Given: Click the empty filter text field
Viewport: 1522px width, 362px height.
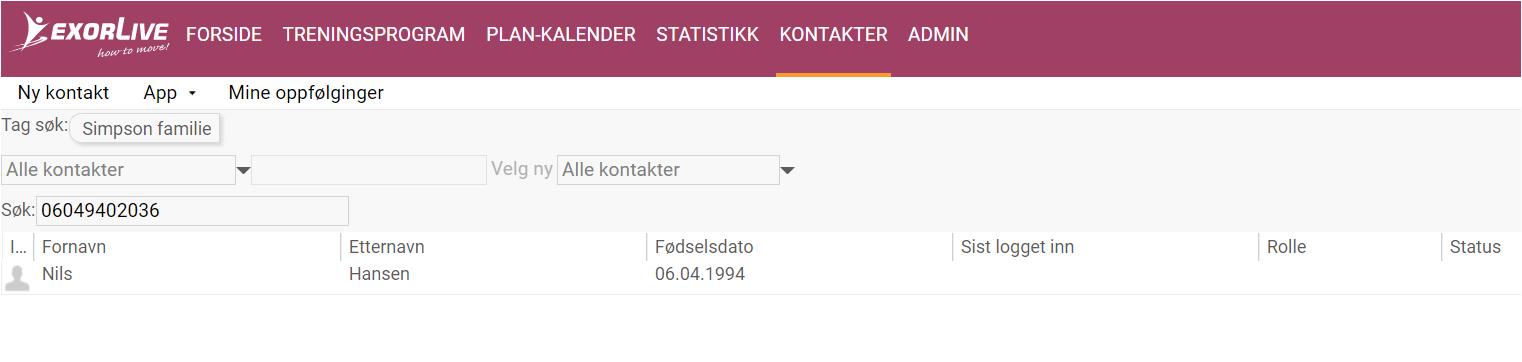Looking at the screenshot, I should 369,170.
